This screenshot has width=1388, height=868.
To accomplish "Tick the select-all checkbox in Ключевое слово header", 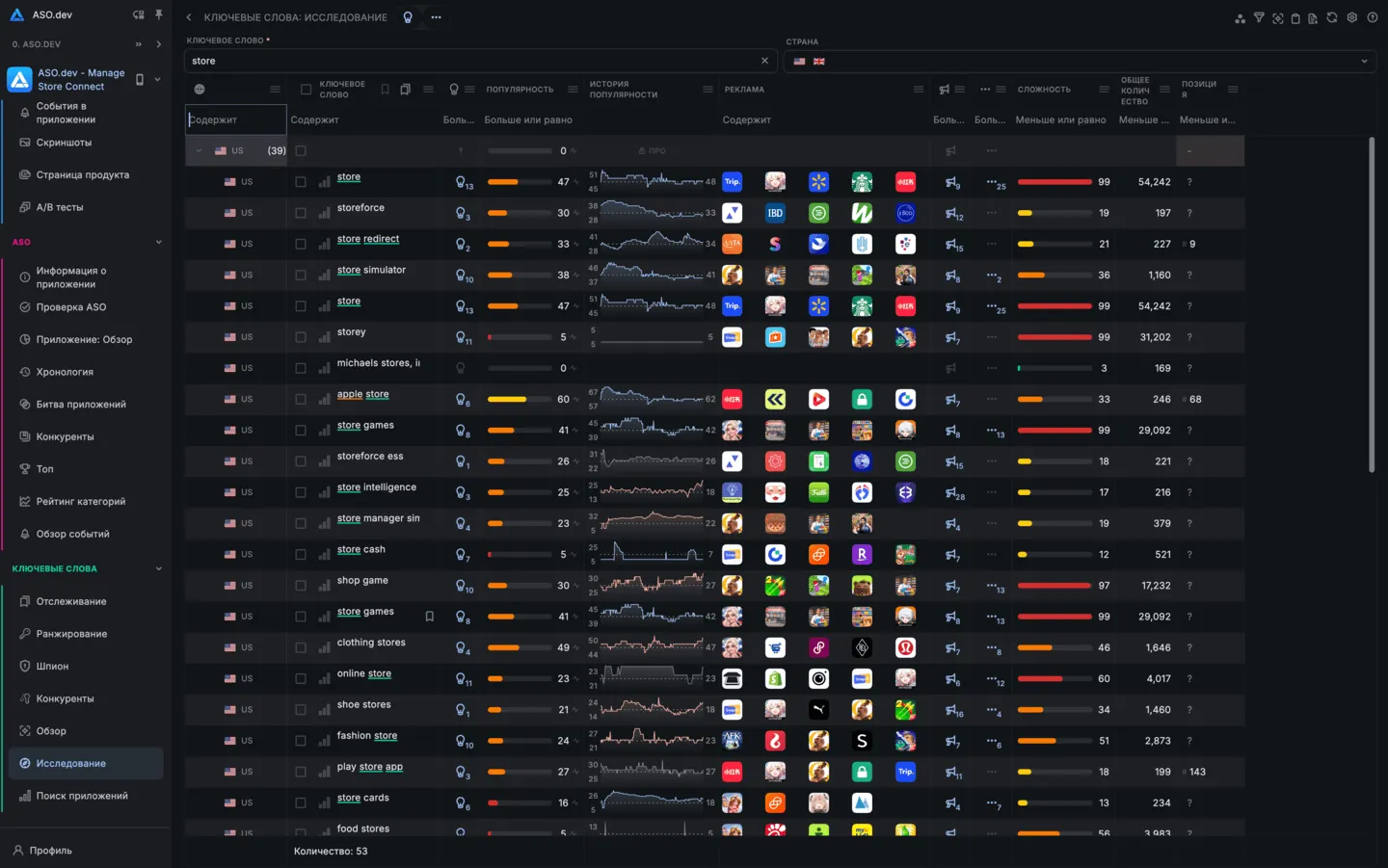I will click(306, 90).
